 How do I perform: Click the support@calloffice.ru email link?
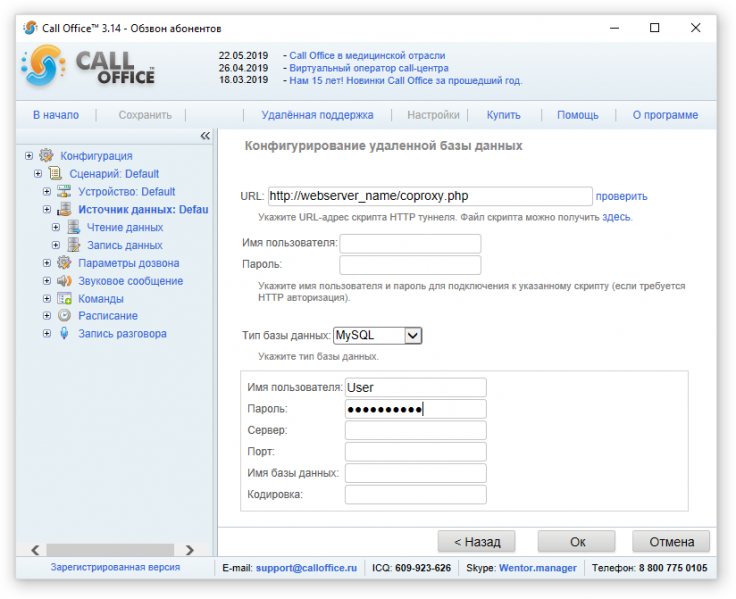pos(306,568)
